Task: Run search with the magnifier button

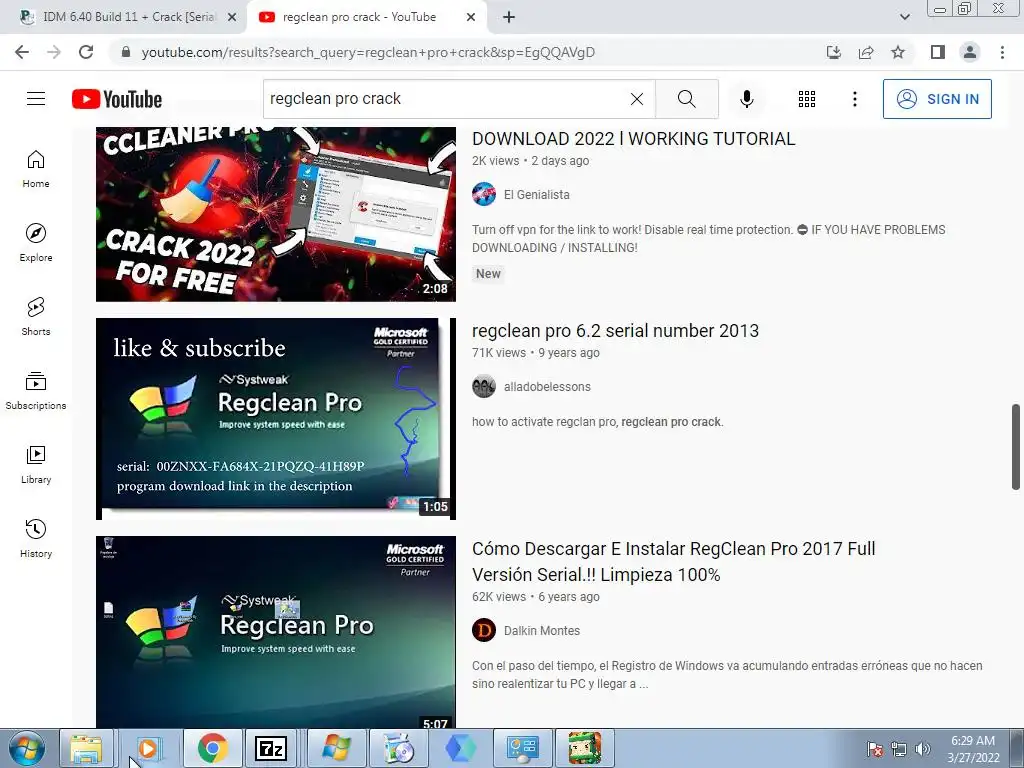Action: 686,99
